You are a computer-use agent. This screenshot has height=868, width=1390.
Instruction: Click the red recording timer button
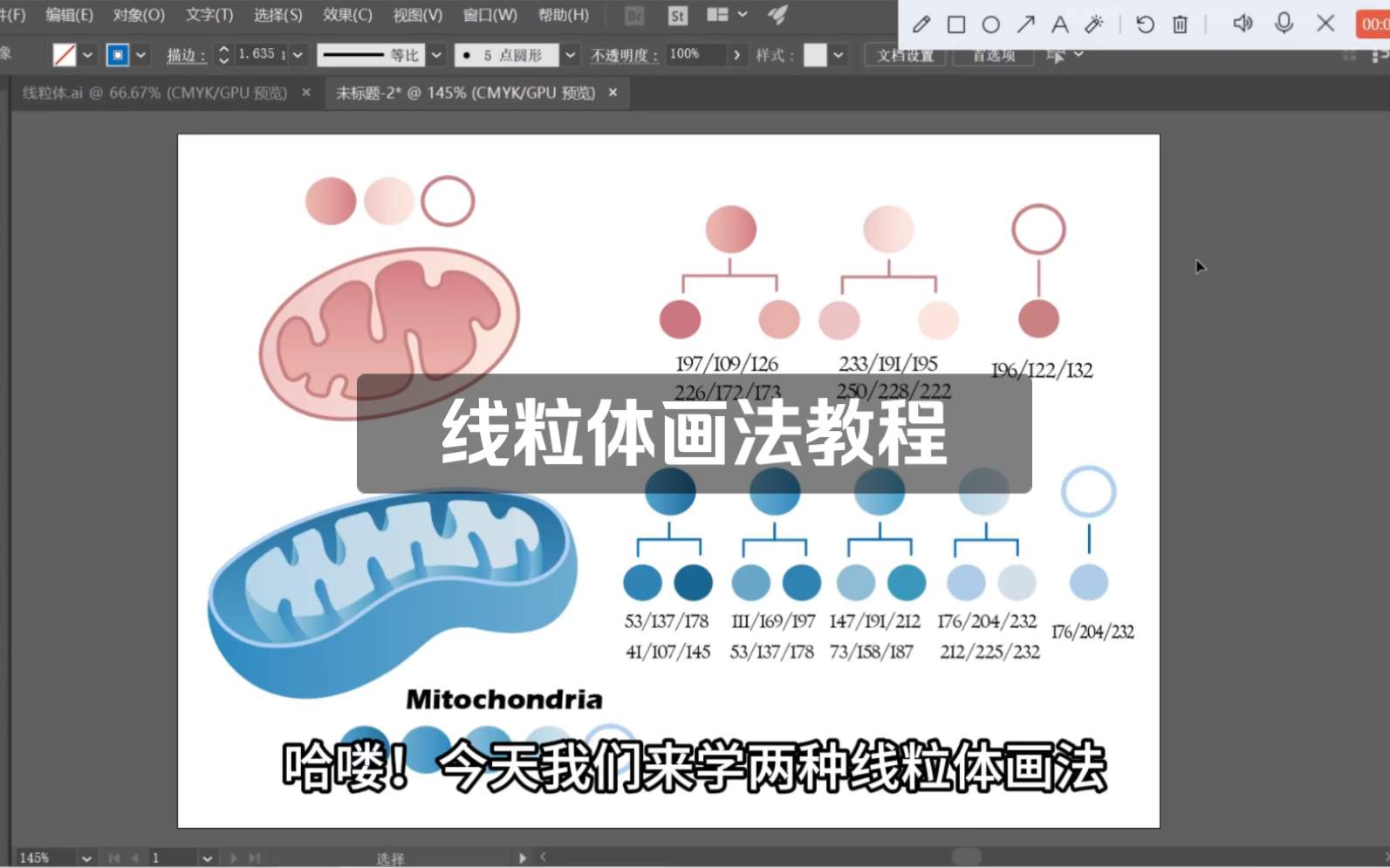pos(1373,24)
